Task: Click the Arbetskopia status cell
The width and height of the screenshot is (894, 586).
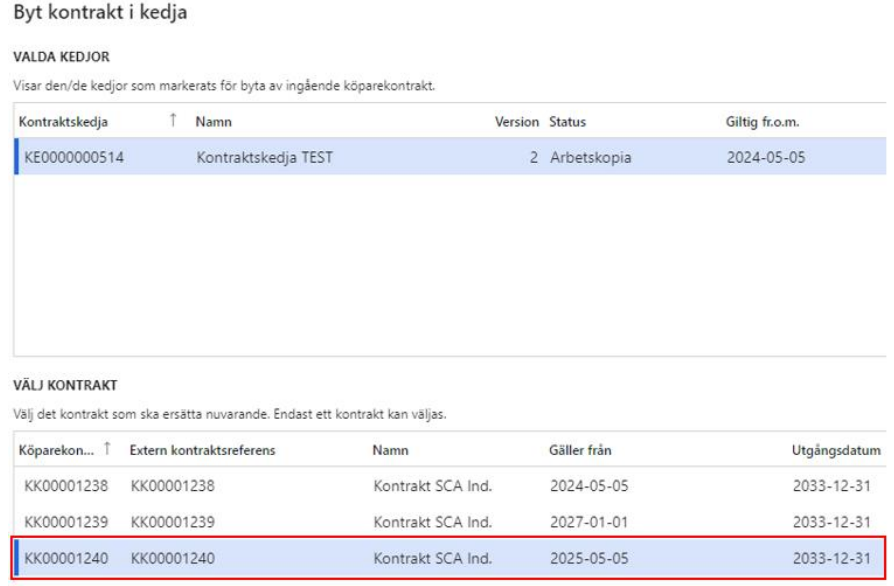Action: (590, 156)
